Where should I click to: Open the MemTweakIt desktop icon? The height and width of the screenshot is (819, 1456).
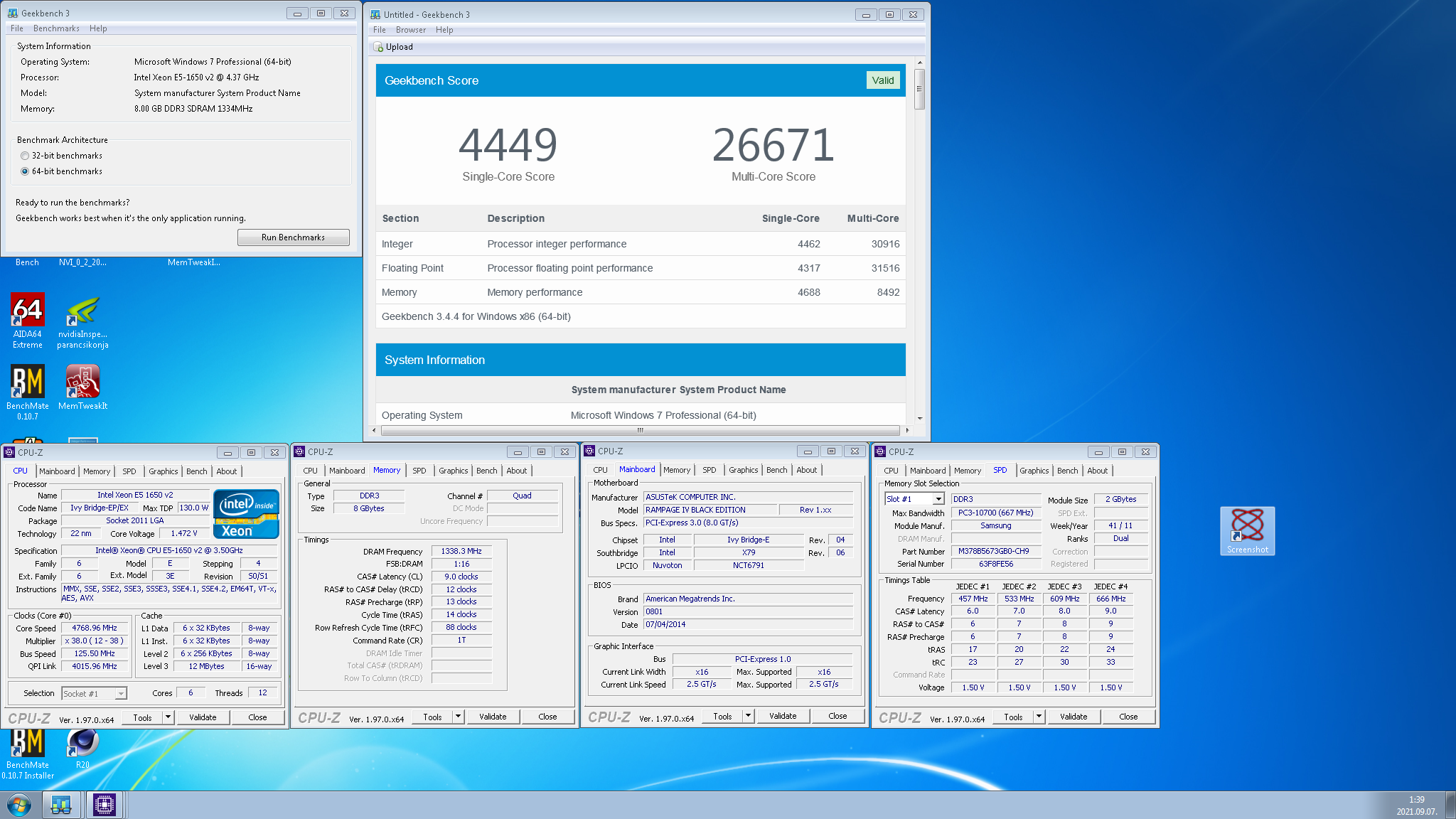82,387
